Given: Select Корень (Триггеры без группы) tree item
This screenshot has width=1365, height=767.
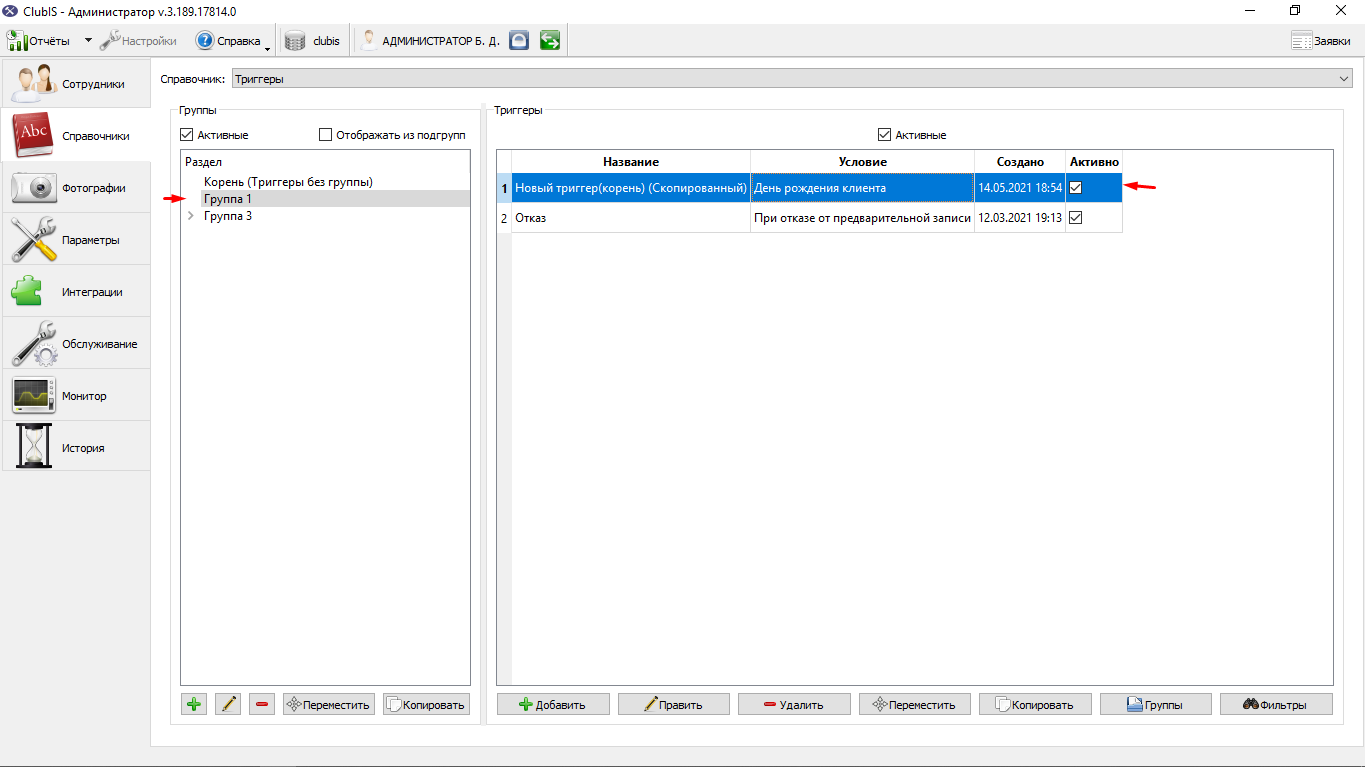Looking at the screenshot, I should click(288, 182).
